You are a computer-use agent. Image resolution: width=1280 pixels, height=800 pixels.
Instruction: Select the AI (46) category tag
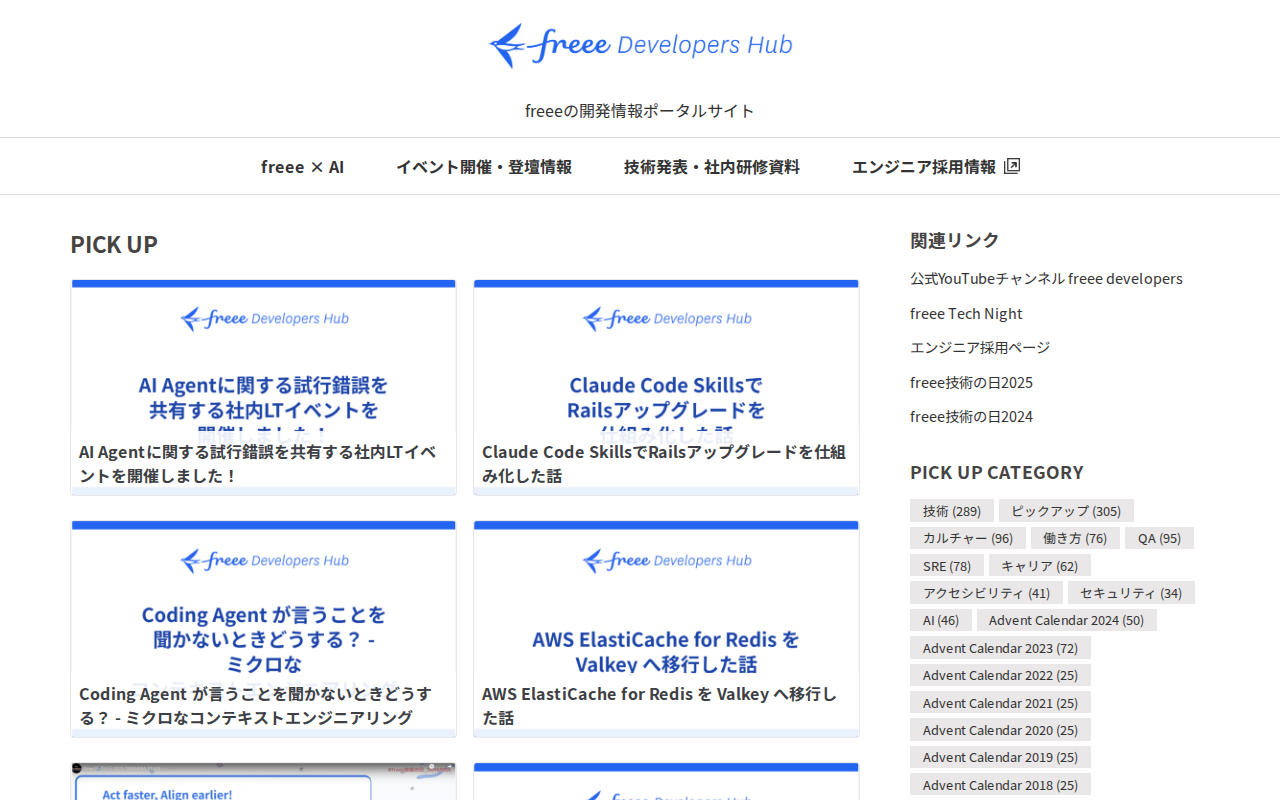point(941,620)
